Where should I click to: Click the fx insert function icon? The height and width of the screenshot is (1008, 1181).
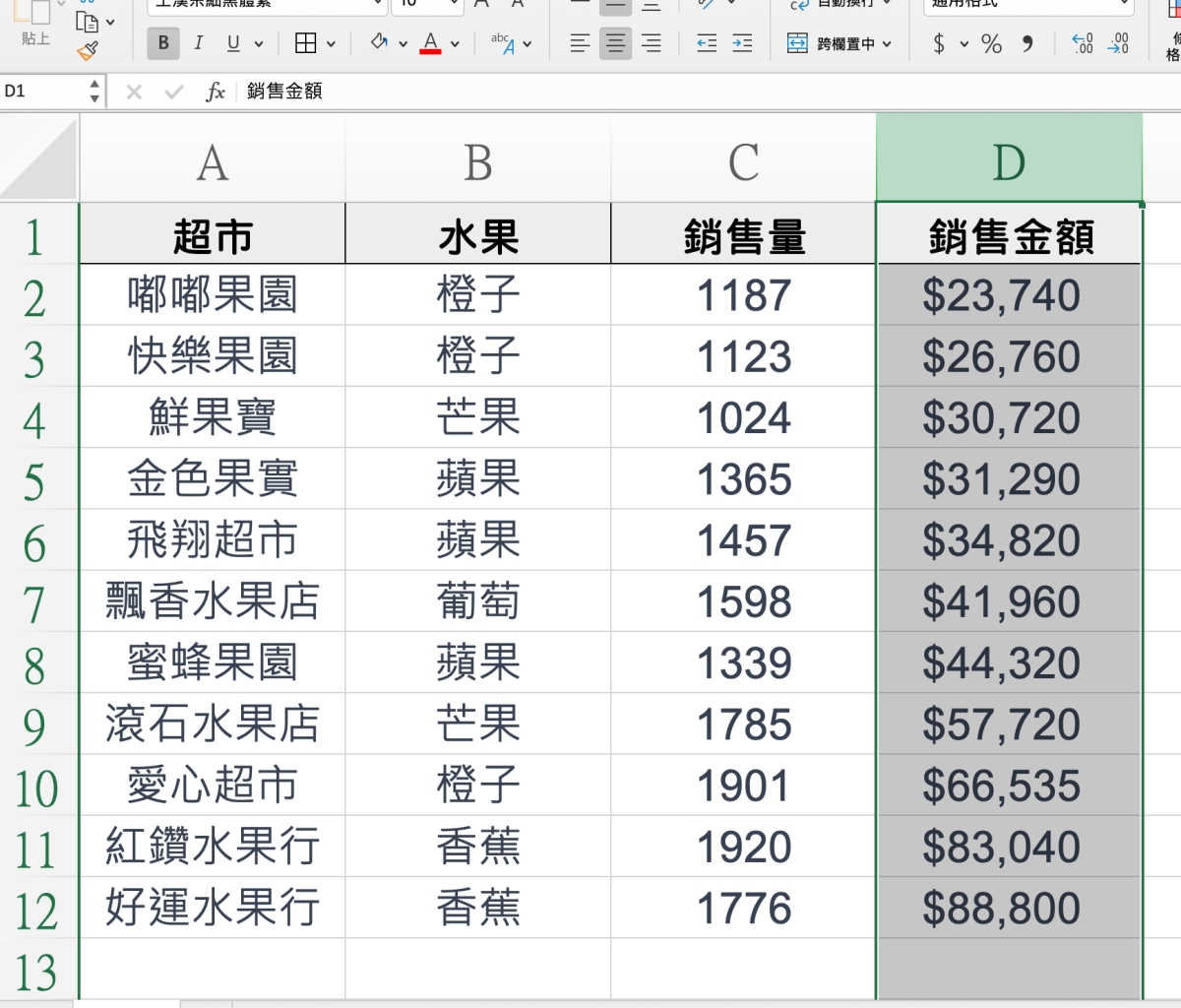215,92
